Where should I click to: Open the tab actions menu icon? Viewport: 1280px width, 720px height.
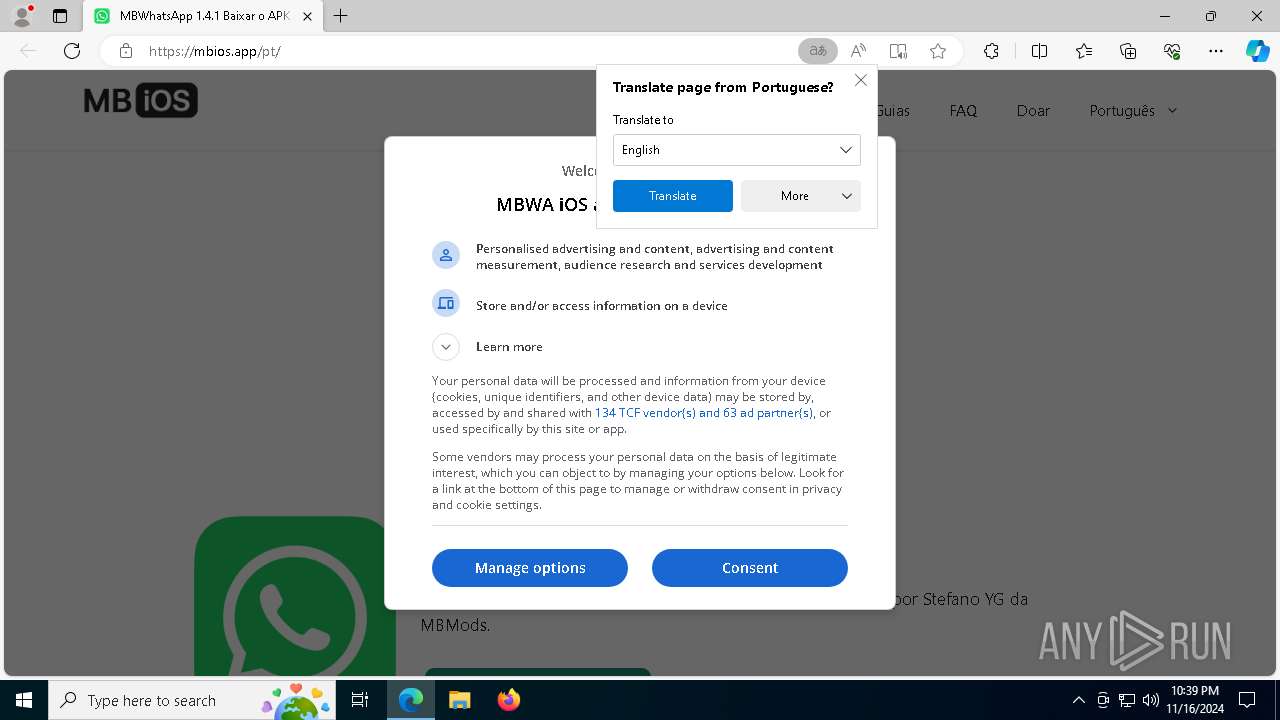[x=60, y=16]
